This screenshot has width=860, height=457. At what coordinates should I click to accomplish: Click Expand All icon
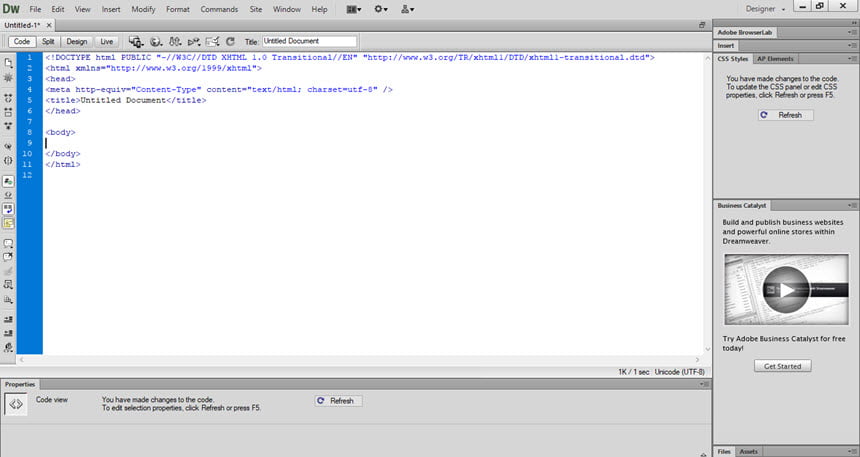pos(8,126)
